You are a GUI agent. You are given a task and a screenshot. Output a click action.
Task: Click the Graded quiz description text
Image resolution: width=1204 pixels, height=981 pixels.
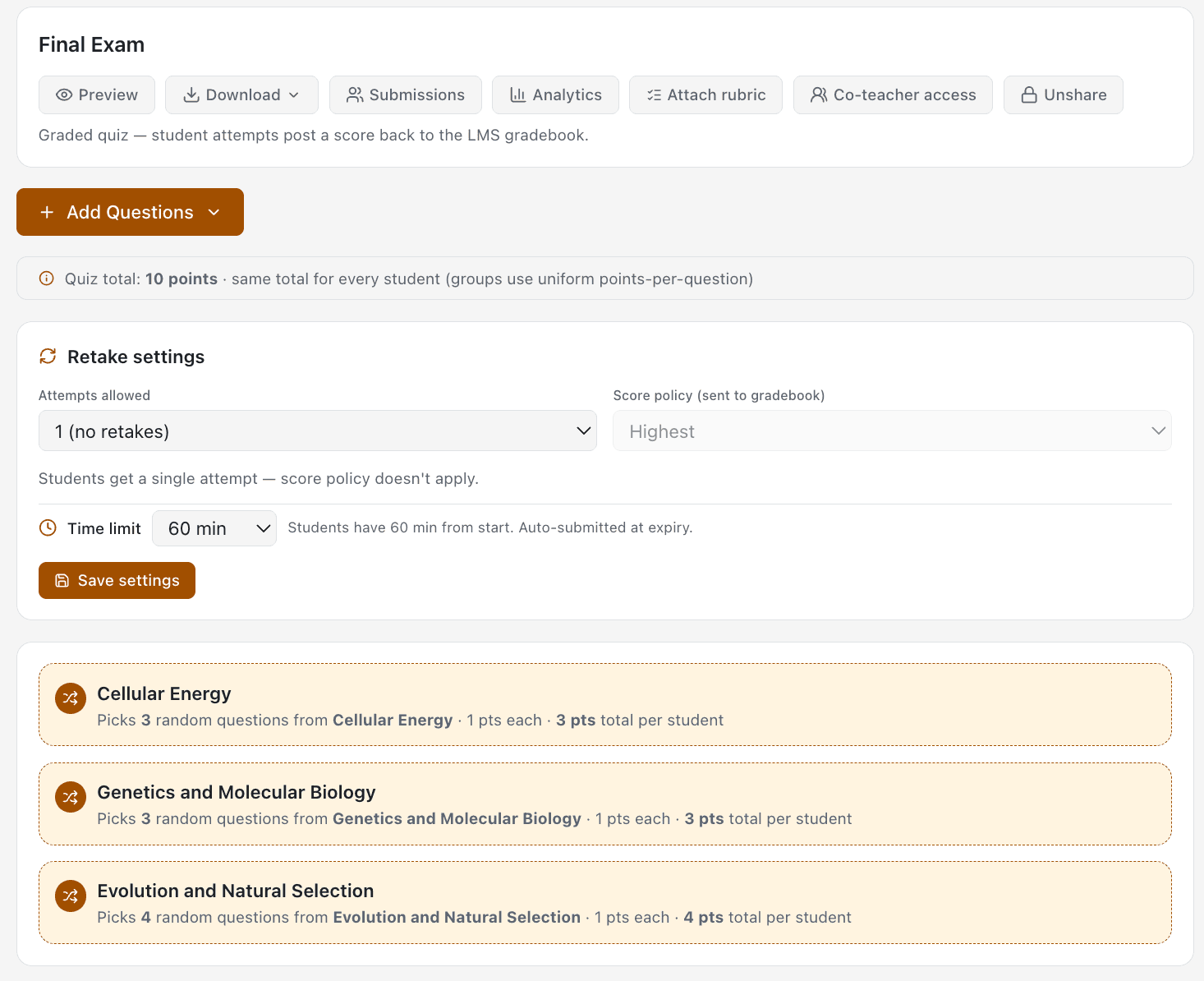click(x=314, y=136)
